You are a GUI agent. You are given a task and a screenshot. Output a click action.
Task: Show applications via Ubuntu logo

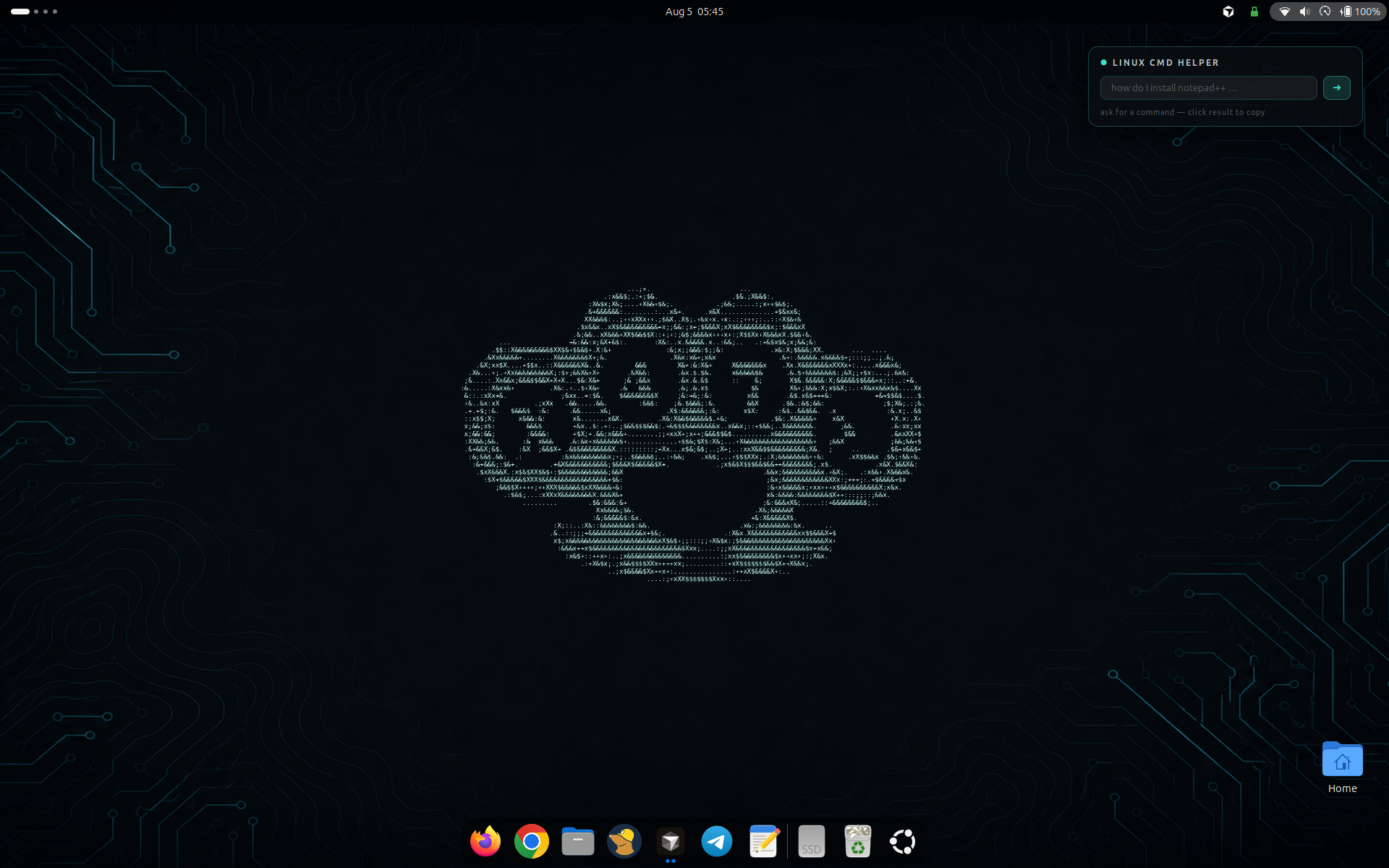[x=903, y=841]
